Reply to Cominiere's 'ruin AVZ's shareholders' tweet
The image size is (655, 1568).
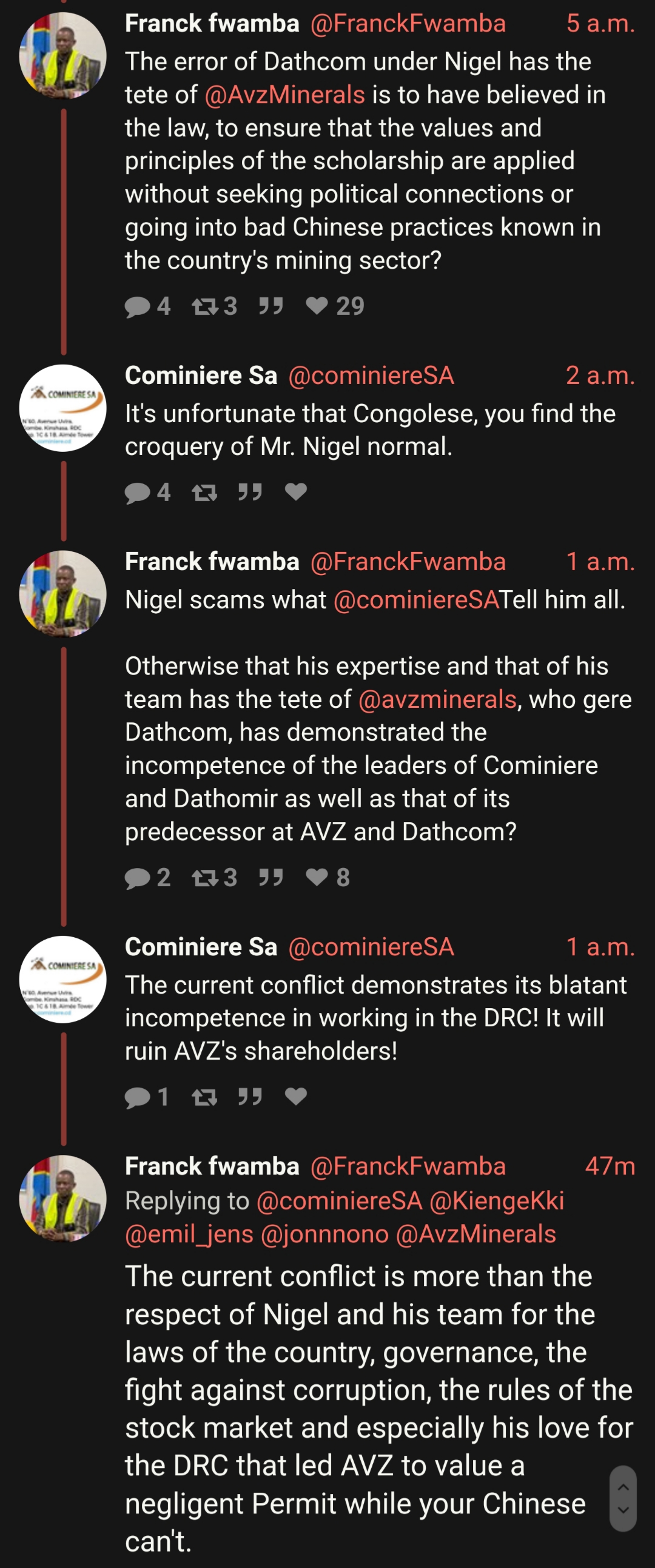(138, 1097)
